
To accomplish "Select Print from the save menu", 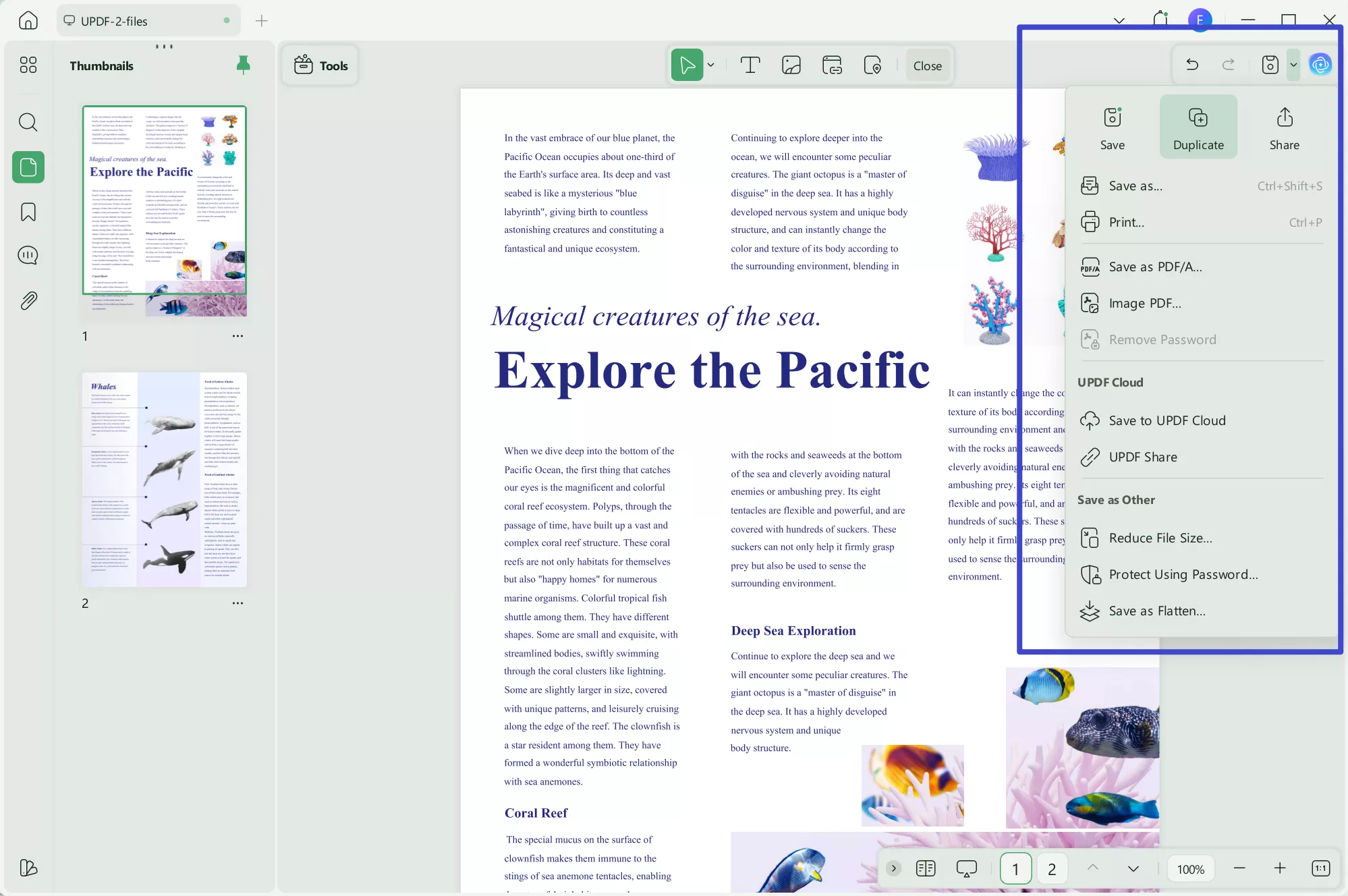I will tap(1126, 221).
